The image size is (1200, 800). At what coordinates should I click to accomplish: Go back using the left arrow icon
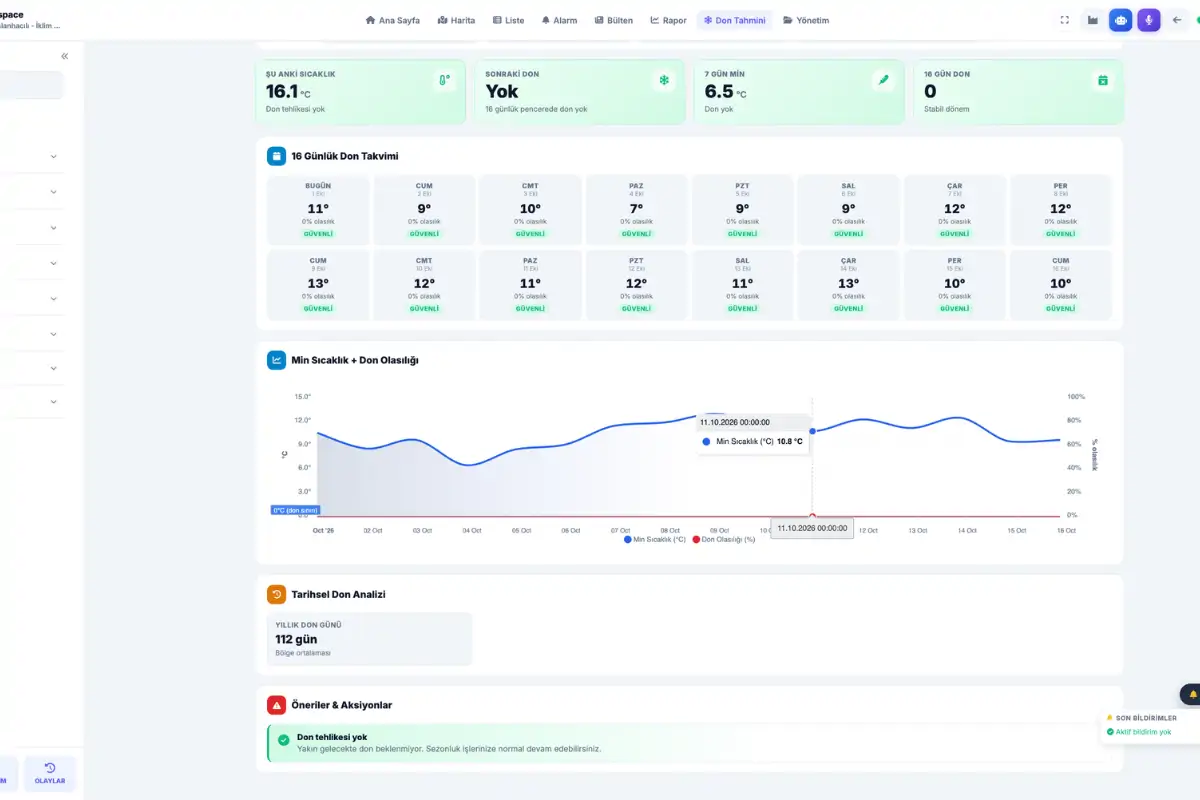(x=1176, y=20)
